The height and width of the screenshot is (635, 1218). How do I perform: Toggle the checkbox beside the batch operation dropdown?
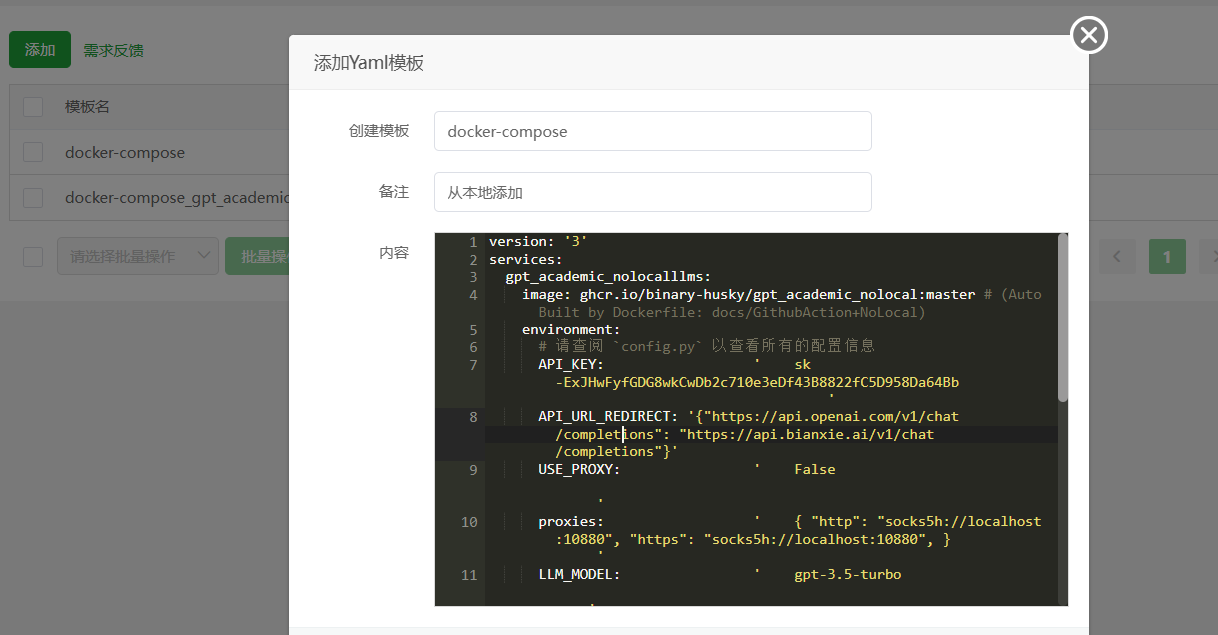[x=33, y=257]
